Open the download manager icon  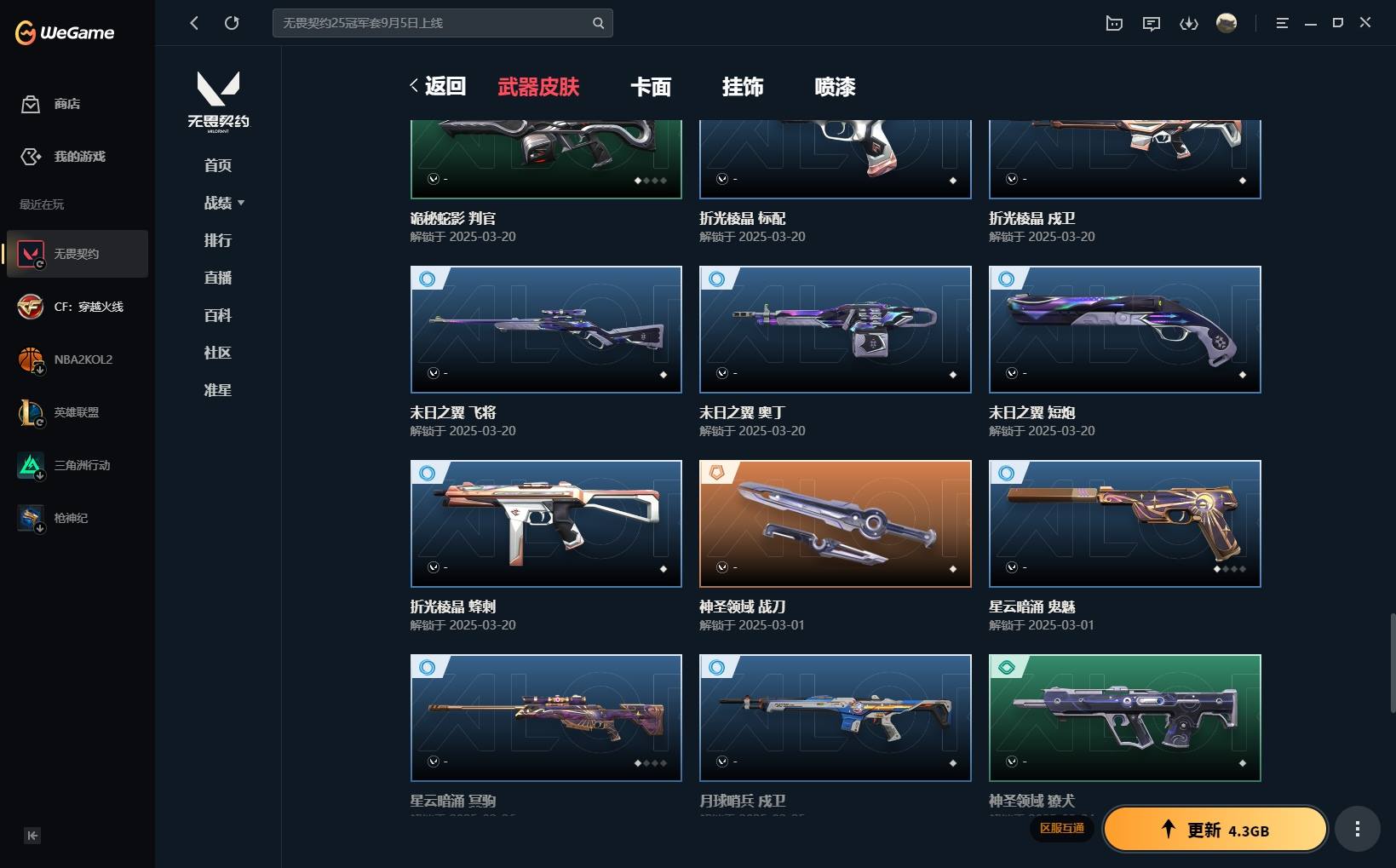pos(1189,23)
